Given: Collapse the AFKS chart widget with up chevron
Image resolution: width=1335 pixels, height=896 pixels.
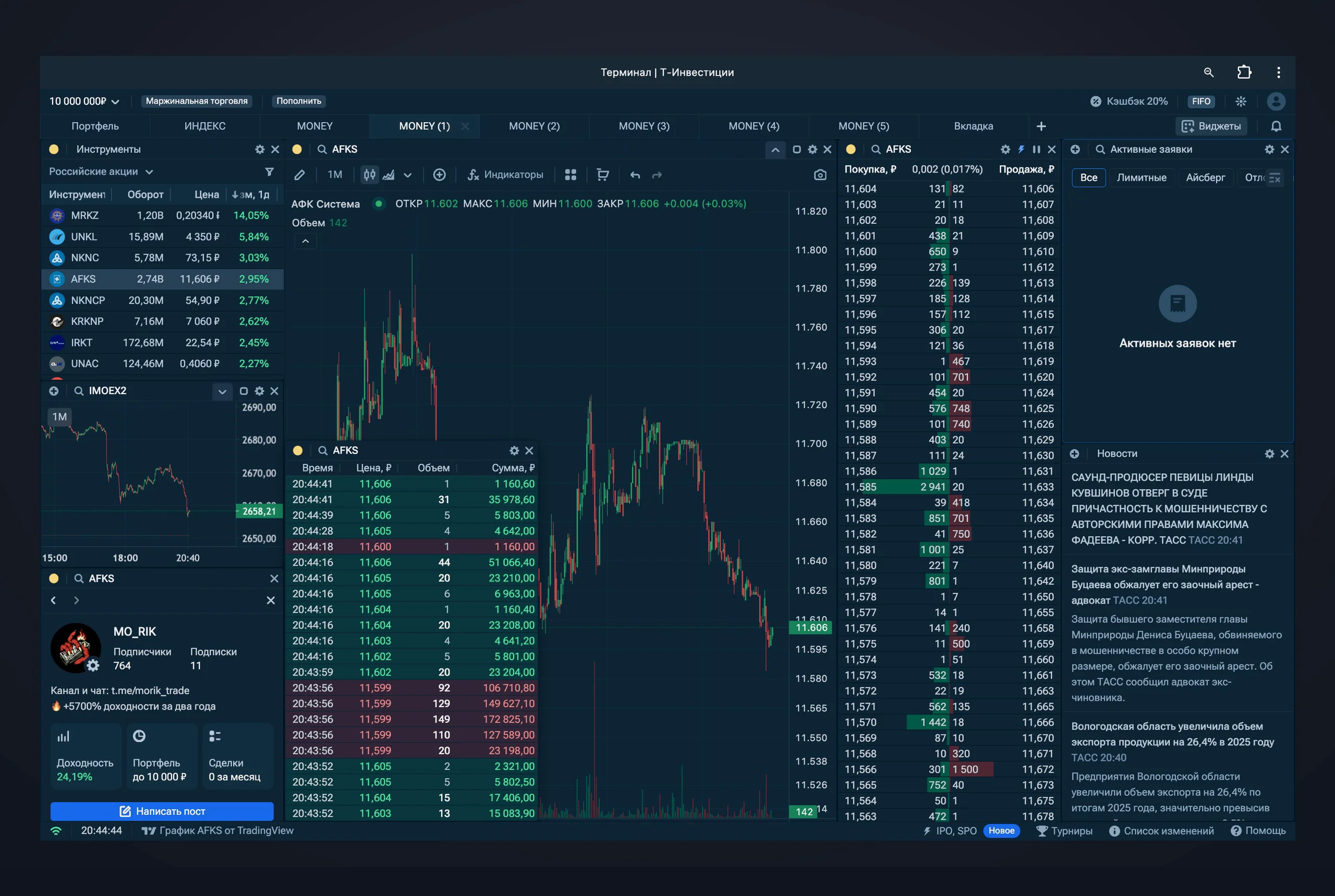Looking at the screenshot, I should coord(775,150).
